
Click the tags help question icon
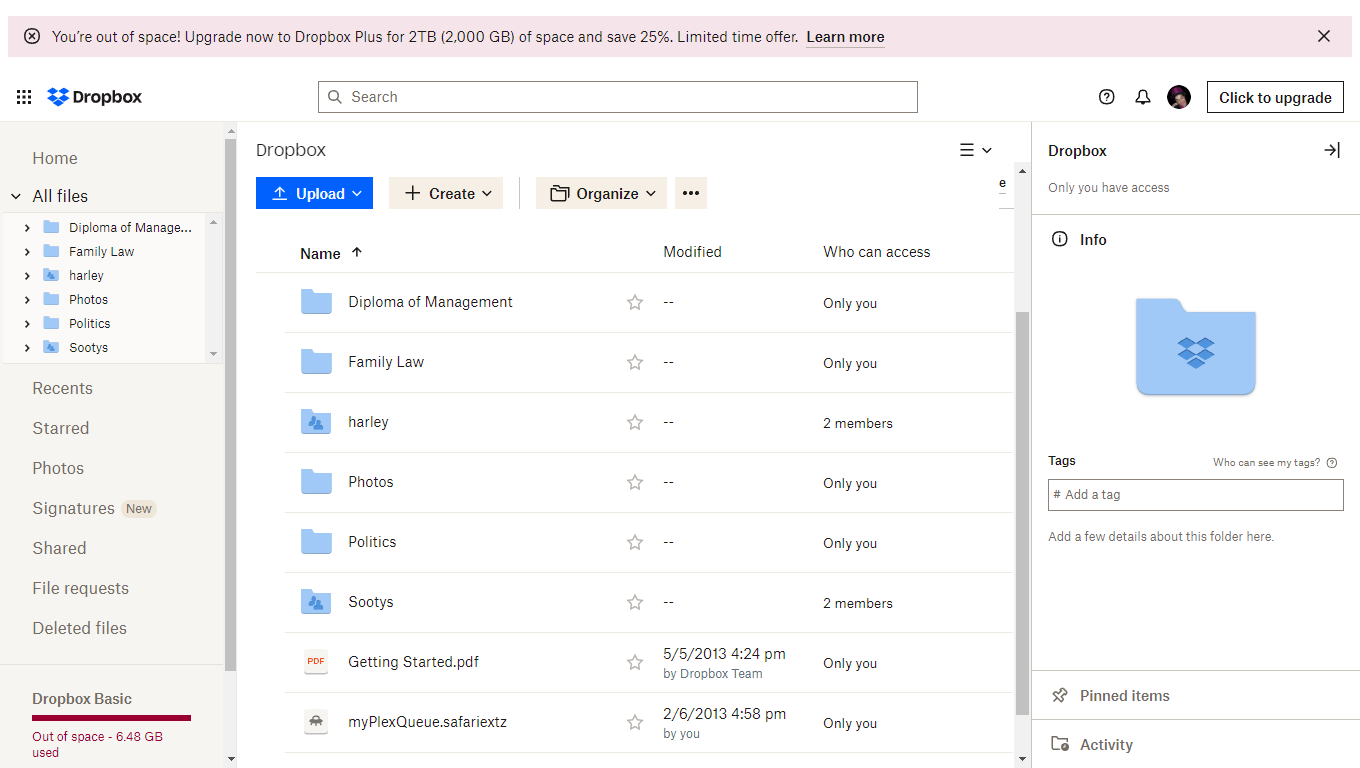click(1332, 463)
